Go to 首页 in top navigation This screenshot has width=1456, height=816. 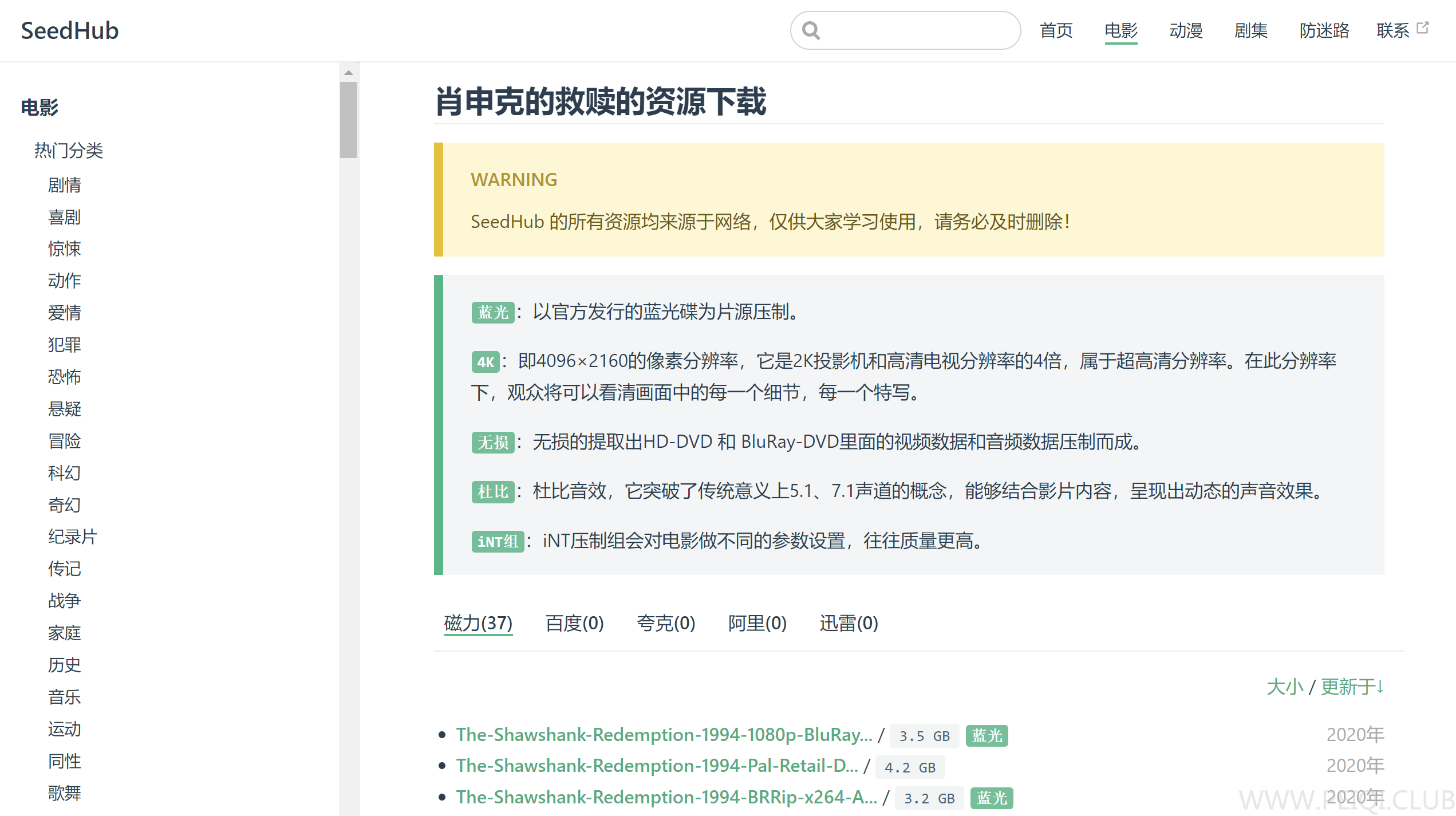(1056, 30)
